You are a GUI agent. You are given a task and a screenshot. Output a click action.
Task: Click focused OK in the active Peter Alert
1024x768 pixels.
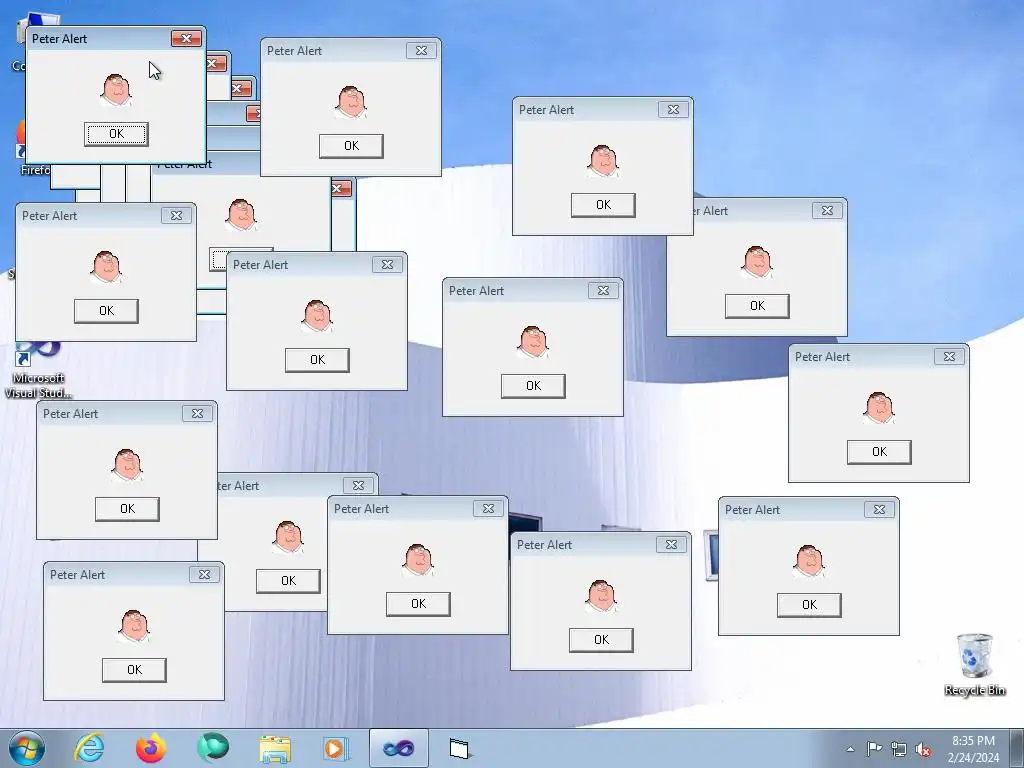[x=116, y=134]
